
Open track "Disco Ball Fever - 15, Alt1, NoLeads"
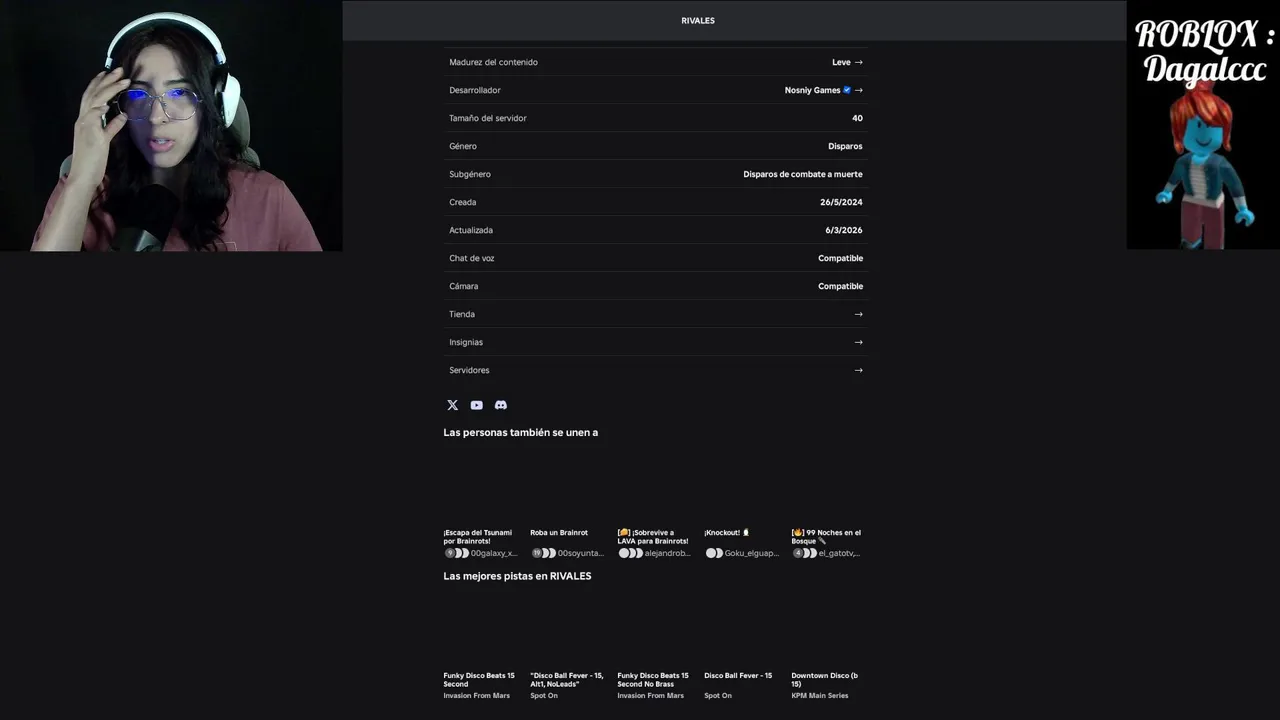pos(567,679)
